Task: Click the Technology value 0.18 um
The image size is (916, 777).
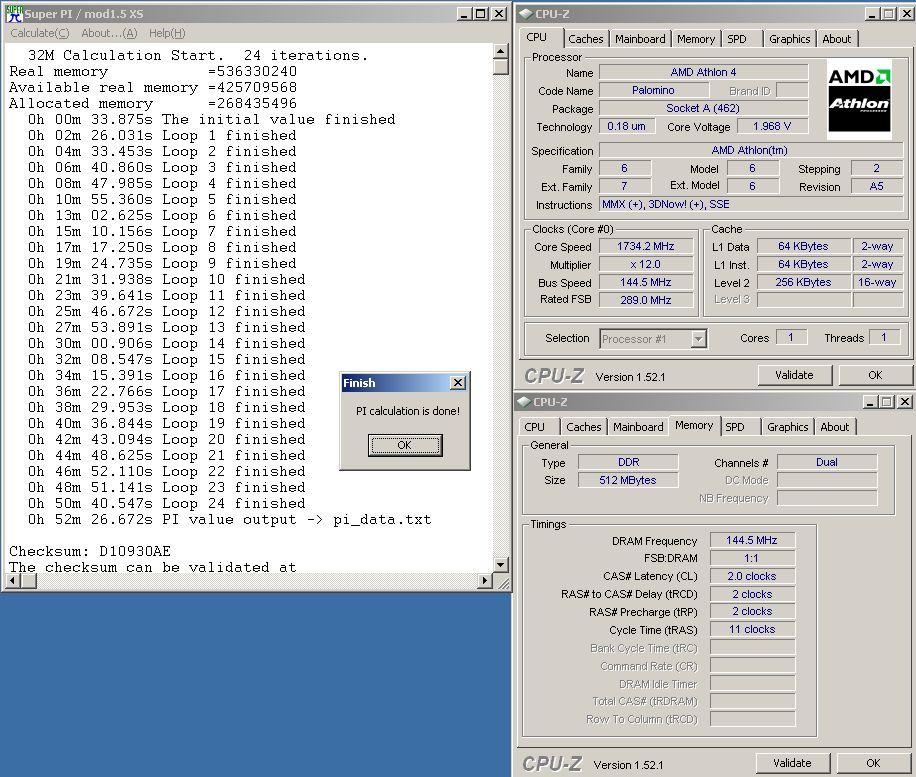Action: 627,126
